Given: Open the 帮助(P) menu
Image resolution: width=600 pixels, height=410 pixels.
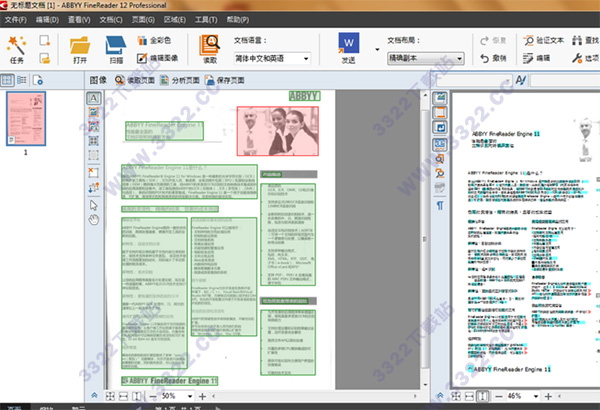Looking at the screenshot, I should pyautogui.click(x=238, y=20).
